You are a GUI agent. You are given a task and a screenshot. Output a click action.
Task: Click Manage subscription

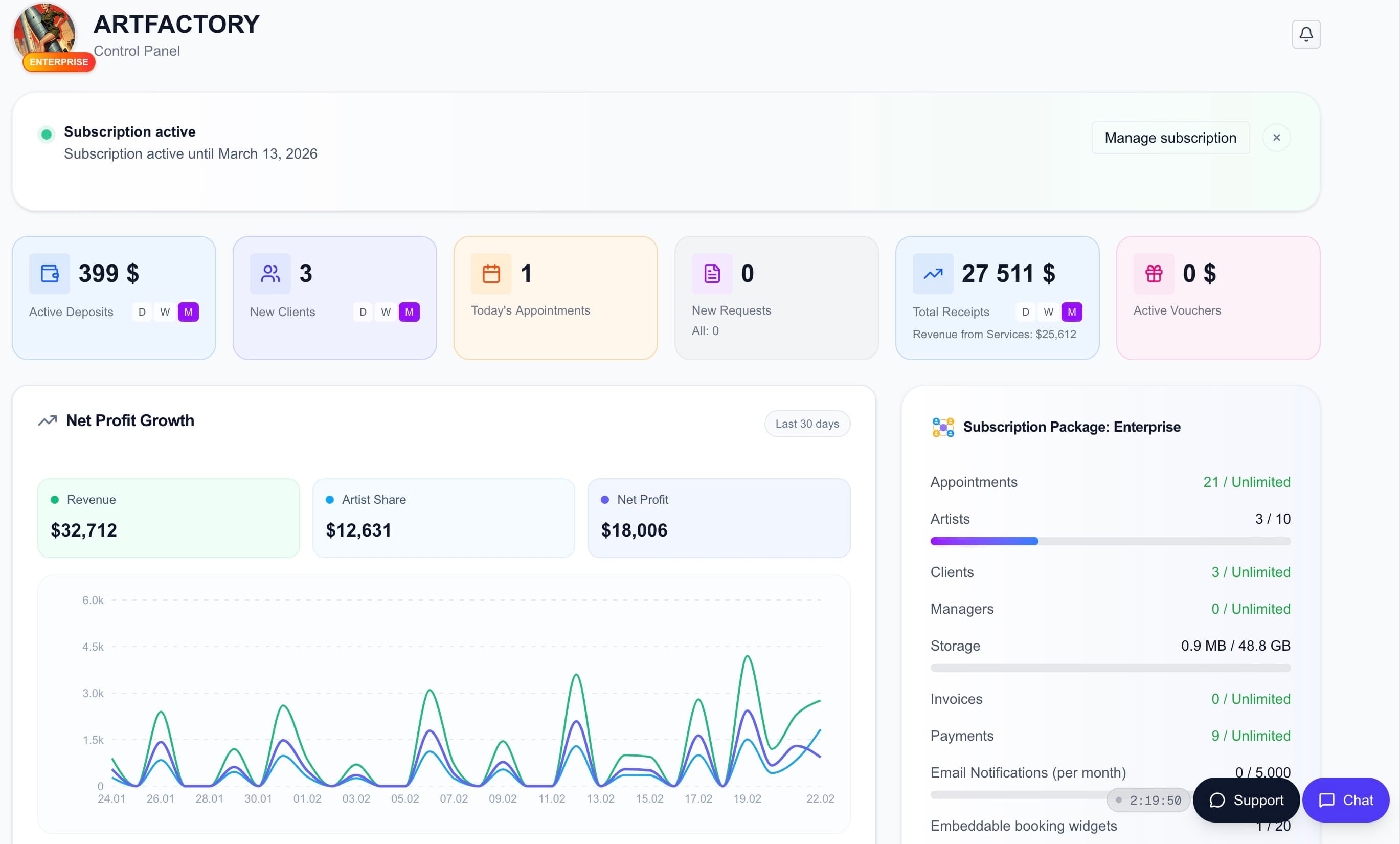click(1170, 138)
